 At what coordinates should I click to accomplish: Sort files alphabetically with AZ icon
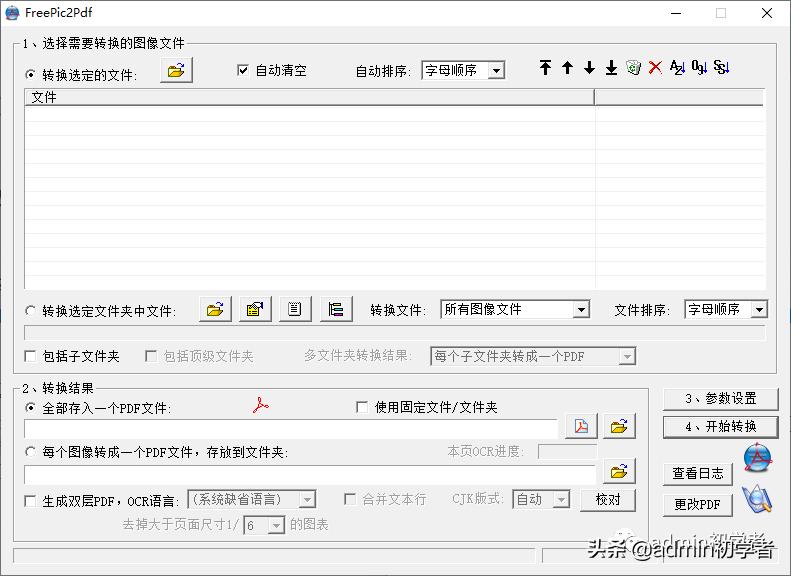pyautogui.click(x=677, y=67)
